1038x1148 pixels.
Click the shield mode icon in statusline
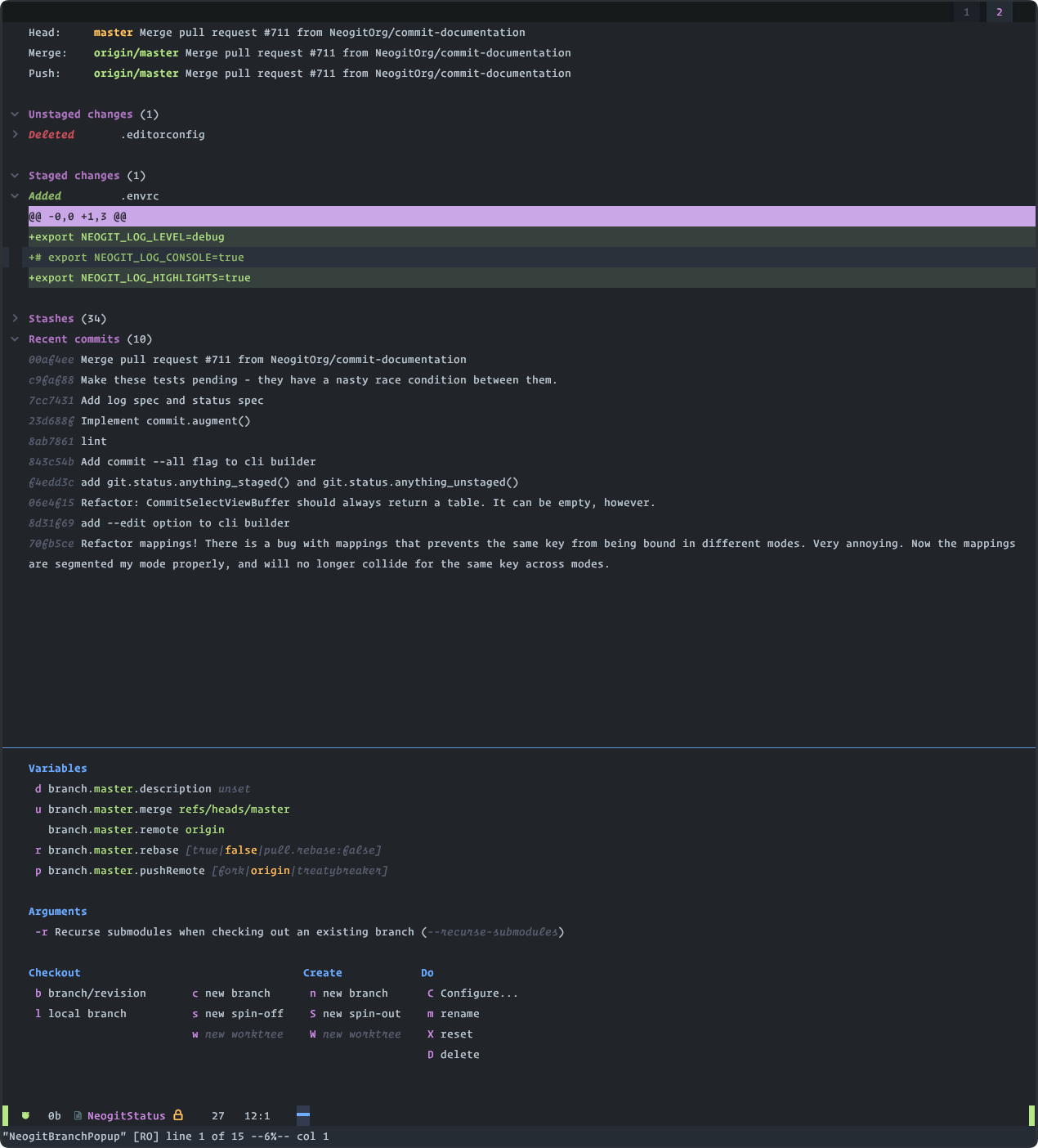pos(25,1115)
